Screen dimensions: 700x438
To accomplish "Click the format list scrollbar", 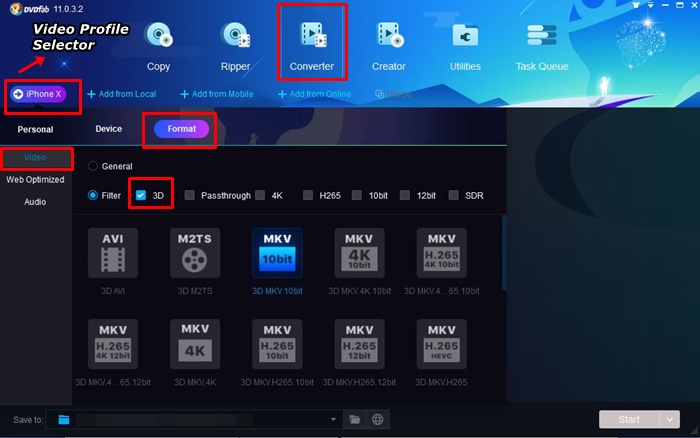I will (x=504, y=253).
